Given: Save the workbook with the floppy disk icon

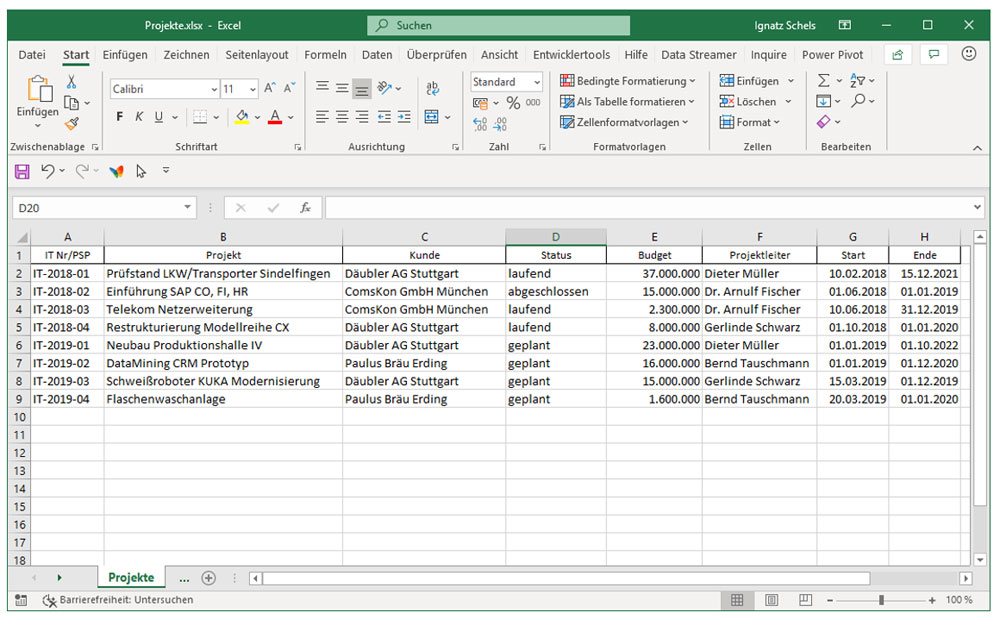Looking at the screenshot, I should point(22,172).
